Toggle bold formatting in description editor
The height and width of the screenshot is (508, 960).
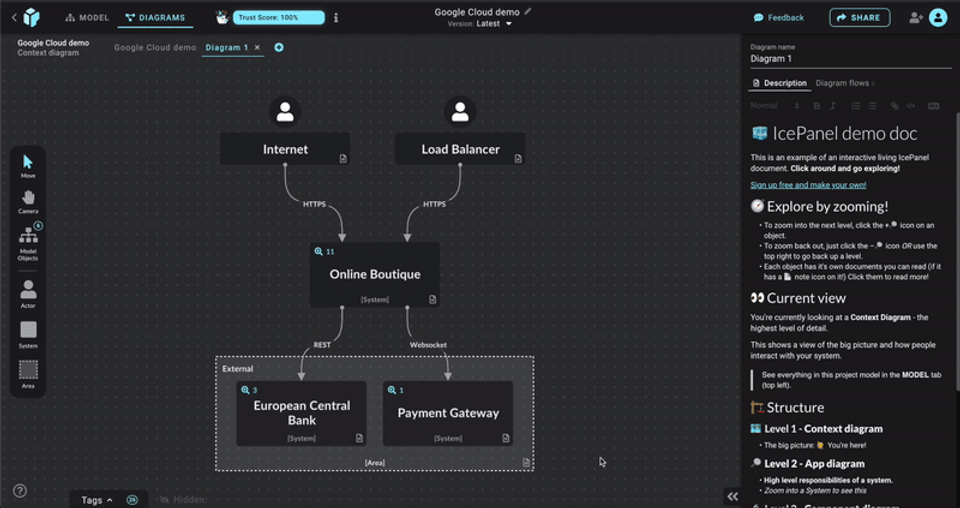pyautogui.click(x=817, y=106)
